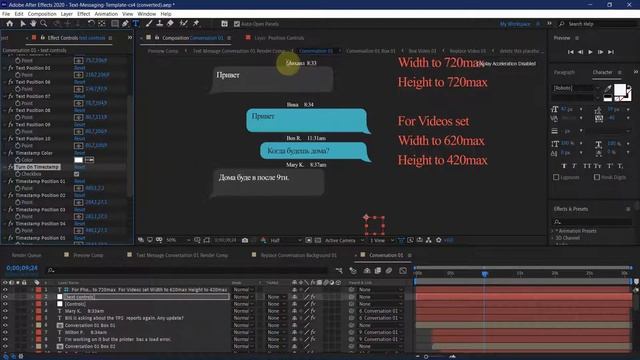
Task: Open the Composition menu
Action: click(42, 14)
